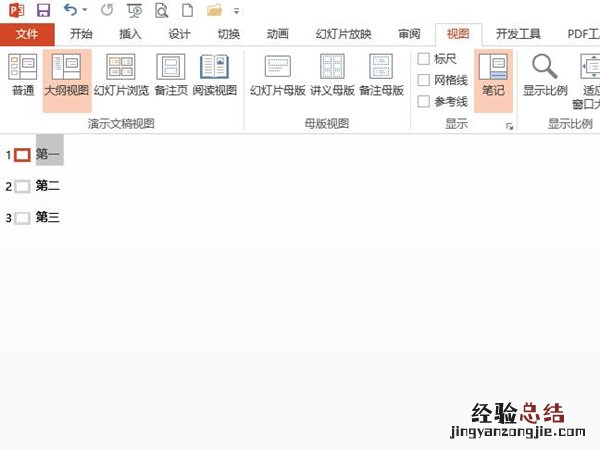Screen dimensions: 600x450
Task: Click the save icon in title bar
Action: (x=43, y=11)
